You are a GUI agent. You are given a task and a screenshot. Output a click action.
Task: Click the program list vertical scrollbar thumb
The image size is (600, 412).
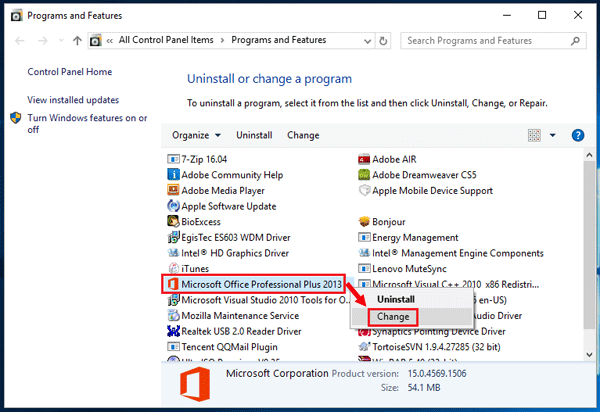(589, 244)
